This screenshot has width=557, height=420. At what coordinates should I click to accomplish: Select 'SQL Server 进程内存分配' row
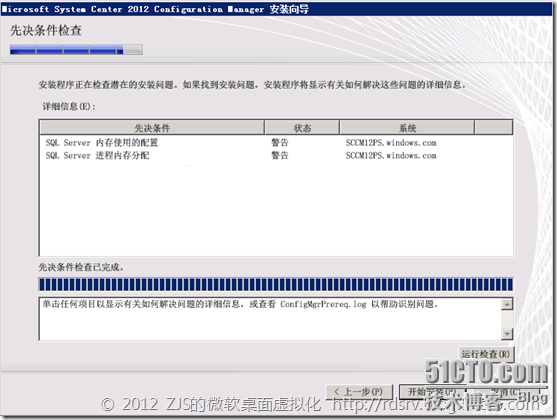click(276, 156)
